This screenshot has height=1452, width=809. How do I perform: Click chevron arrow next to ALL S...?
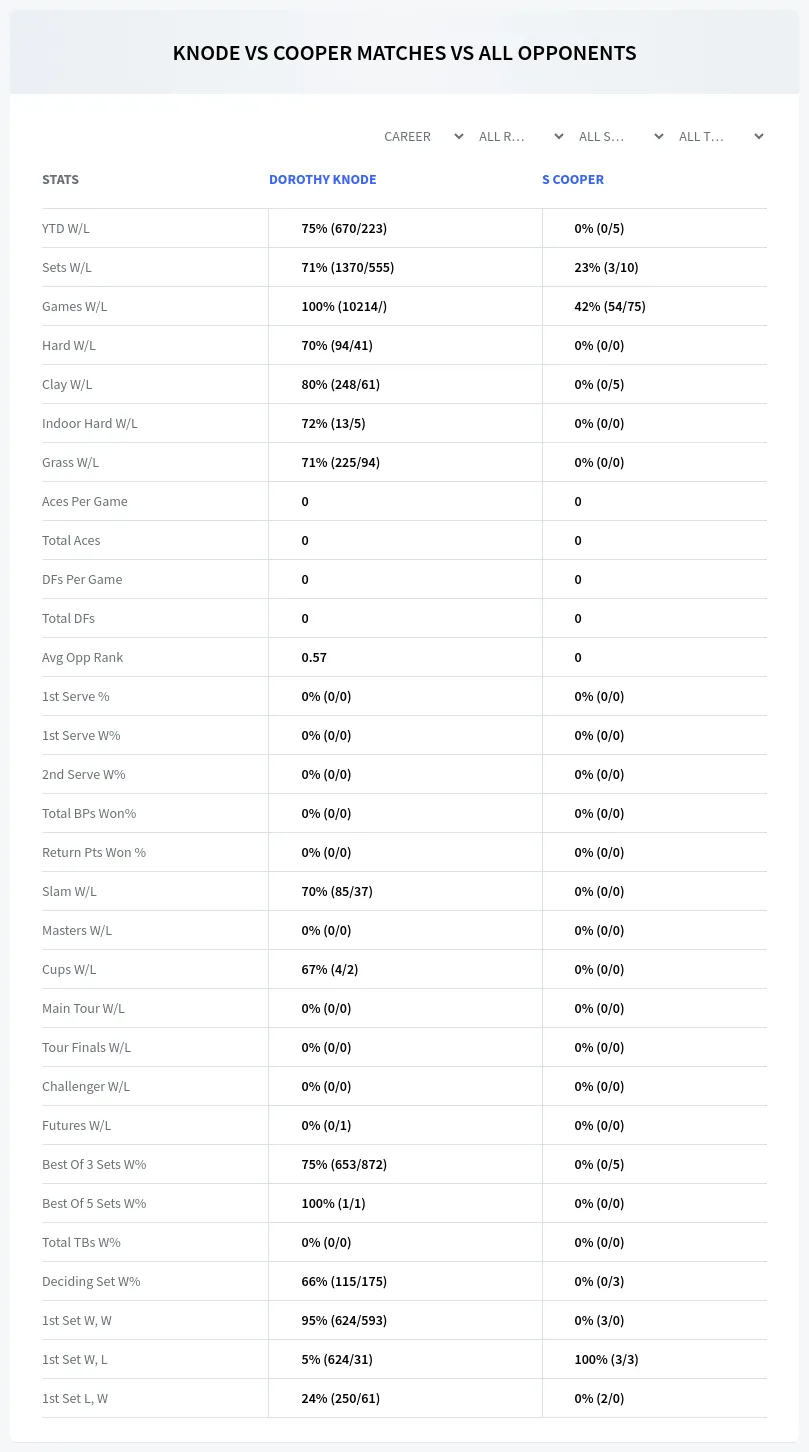pos(659,136)
